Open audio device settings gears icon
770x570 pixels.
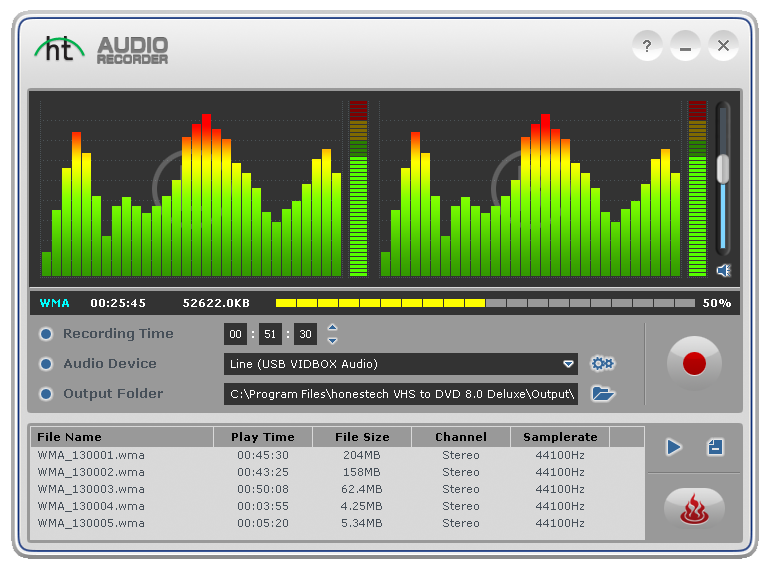(x=602, y=364)
